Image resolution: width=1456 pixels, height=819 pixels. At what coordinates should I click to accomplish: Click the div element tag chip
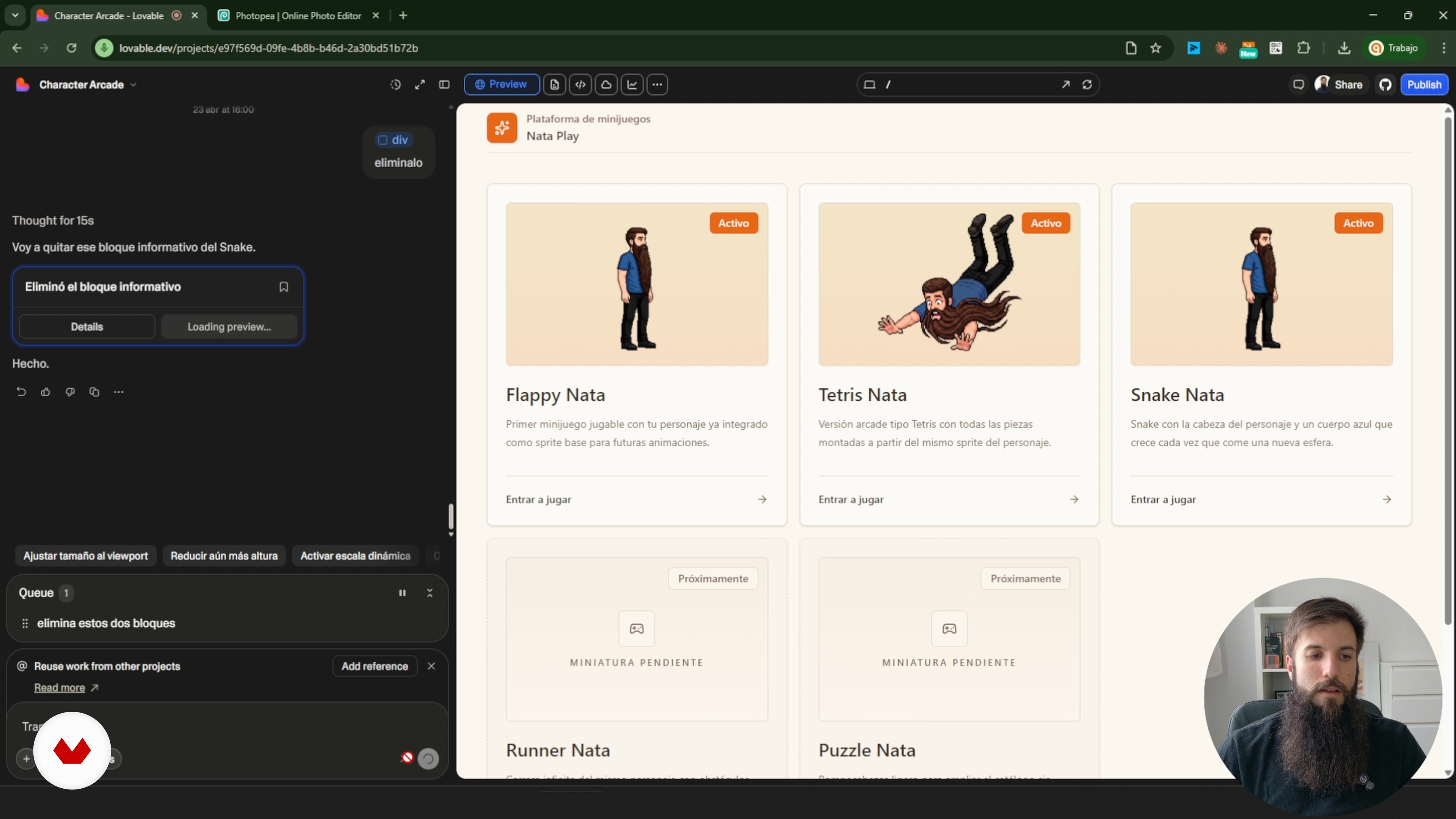tap(394, 140)
